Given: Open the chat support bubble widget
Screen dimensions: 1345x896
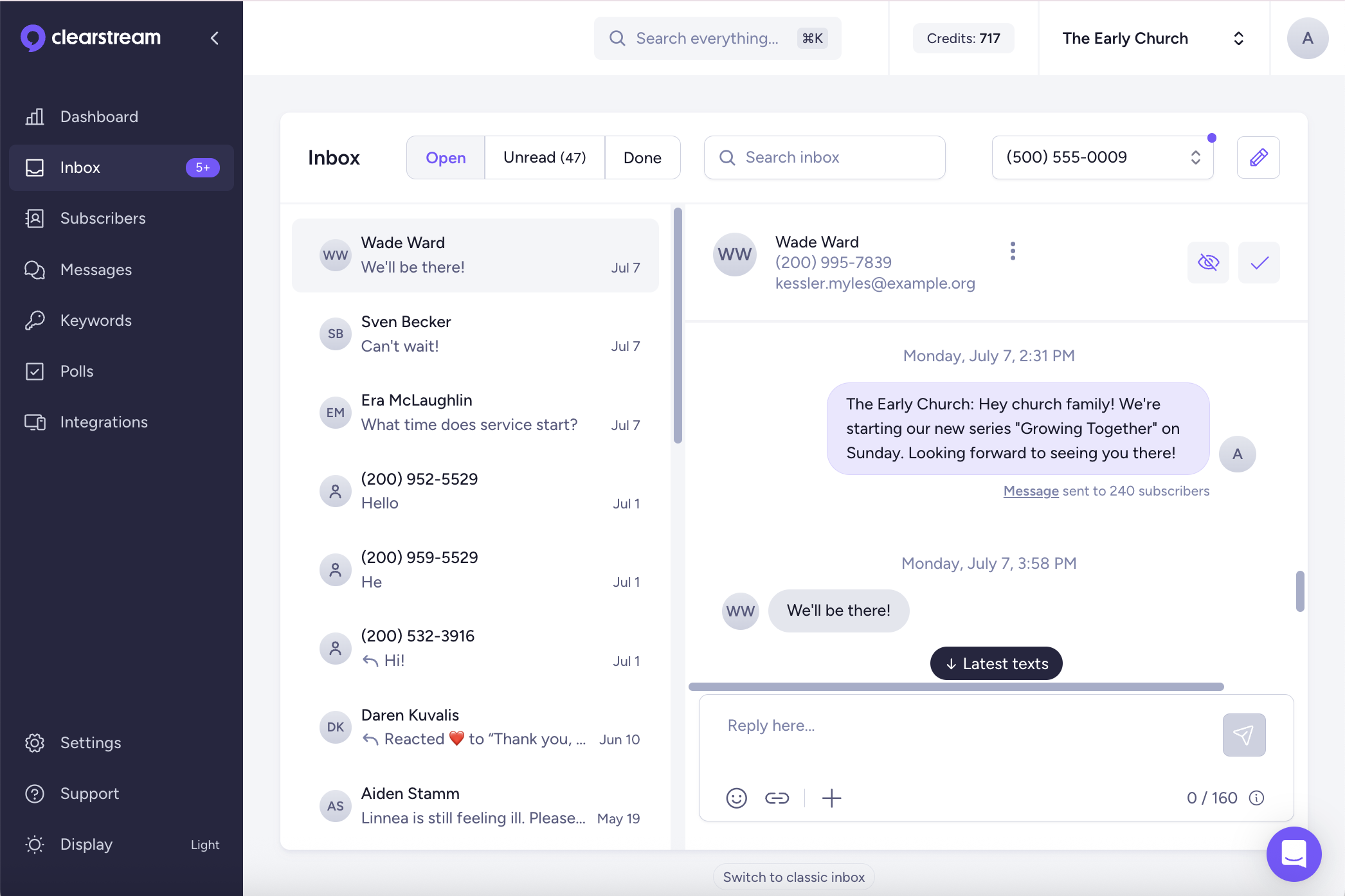Looking at the screenshot, I should [1294, 854].
